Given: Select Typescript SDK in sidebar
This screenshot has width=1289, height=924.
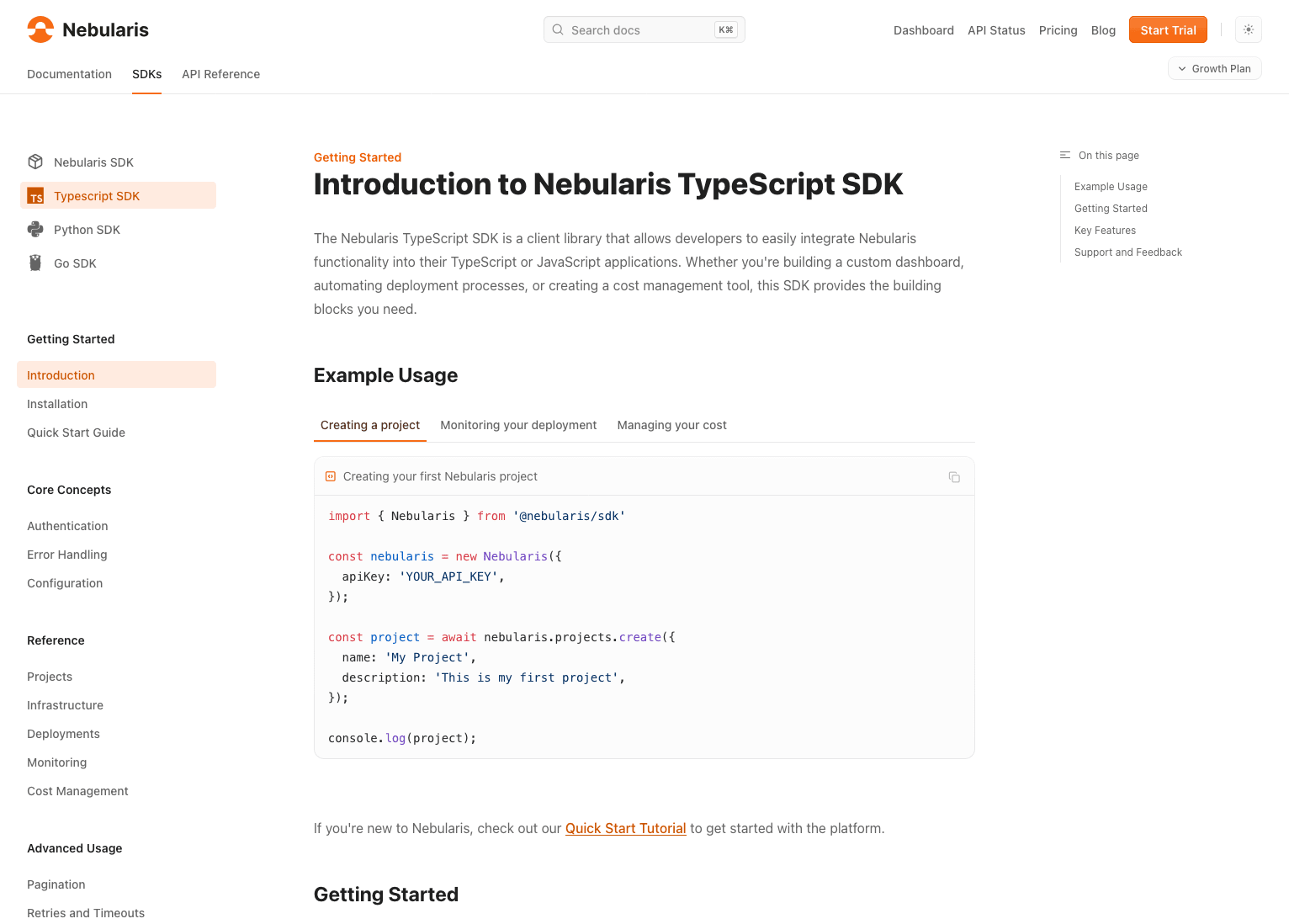Looking at the screenshot, I should click(118, 195).
